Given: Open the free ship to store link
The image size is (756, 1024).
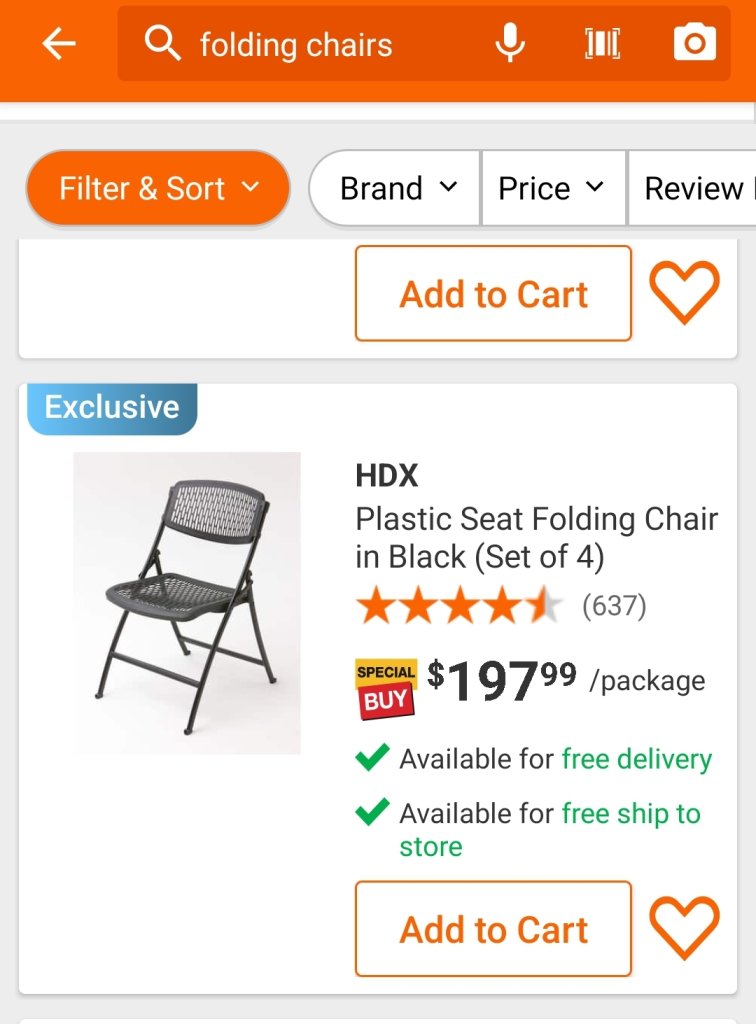Looking at the screenshot, I should tap(630, 814).
